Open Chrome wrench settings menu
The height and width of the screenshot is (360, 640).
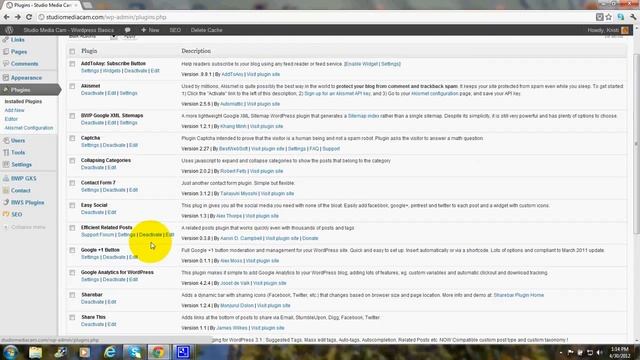633,17
